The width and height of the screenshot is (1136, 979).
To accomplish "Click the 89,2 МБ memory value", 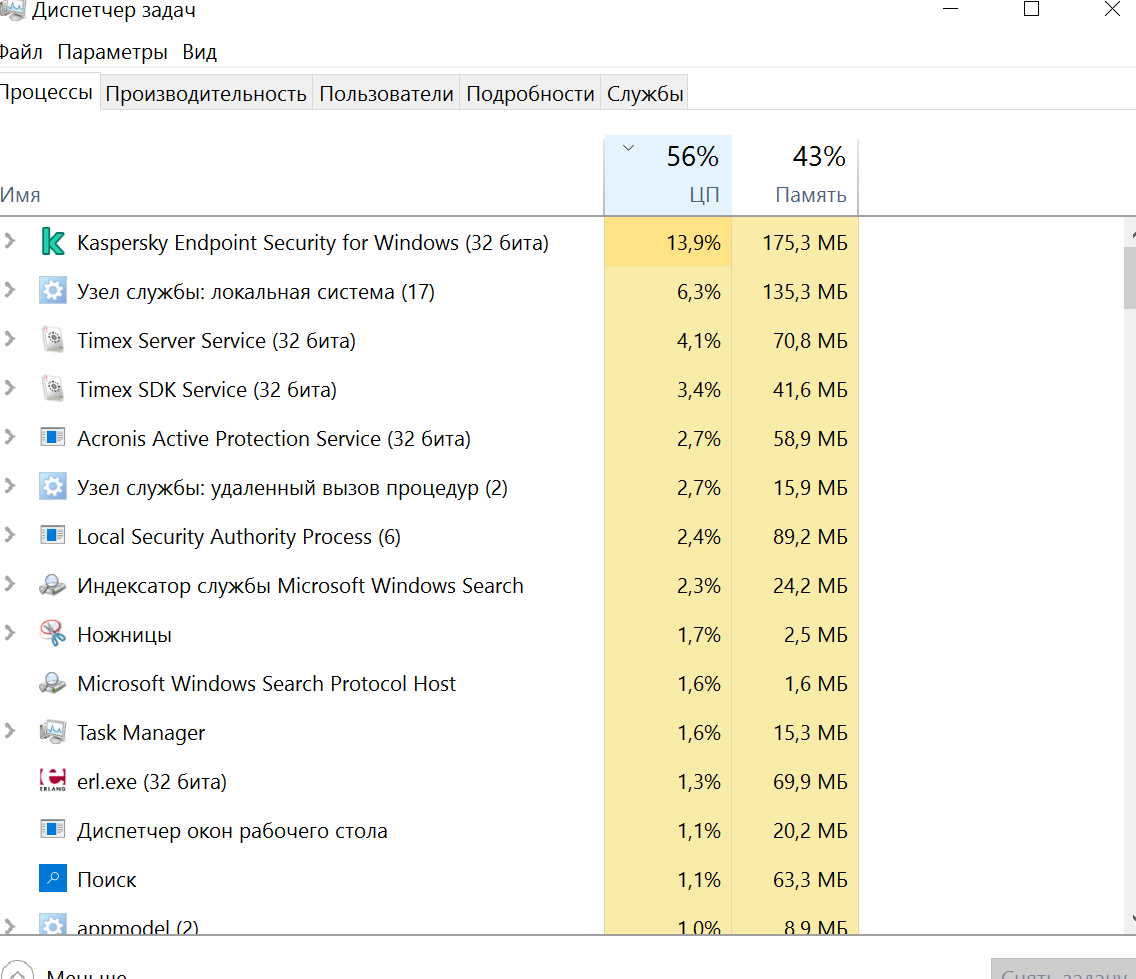I will pos(810,537).
